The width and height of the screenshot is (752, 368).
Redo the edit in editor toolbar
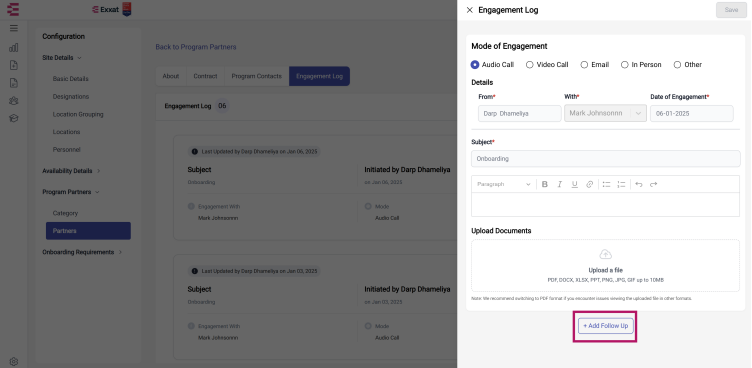point(653,184)
